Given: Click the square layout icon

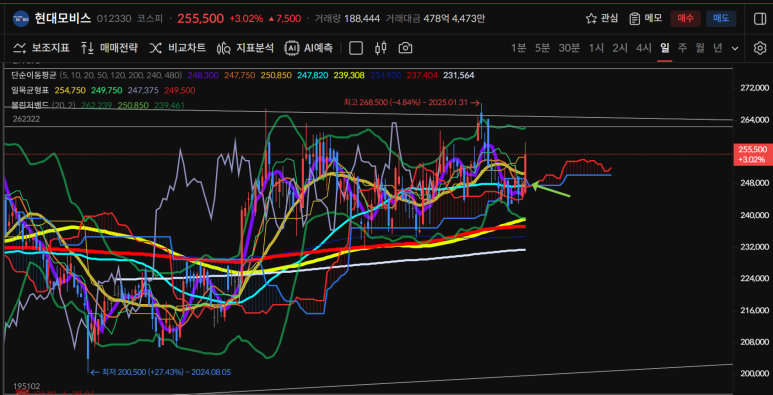Looking at the screenshot, I should (x=356, y=48).
